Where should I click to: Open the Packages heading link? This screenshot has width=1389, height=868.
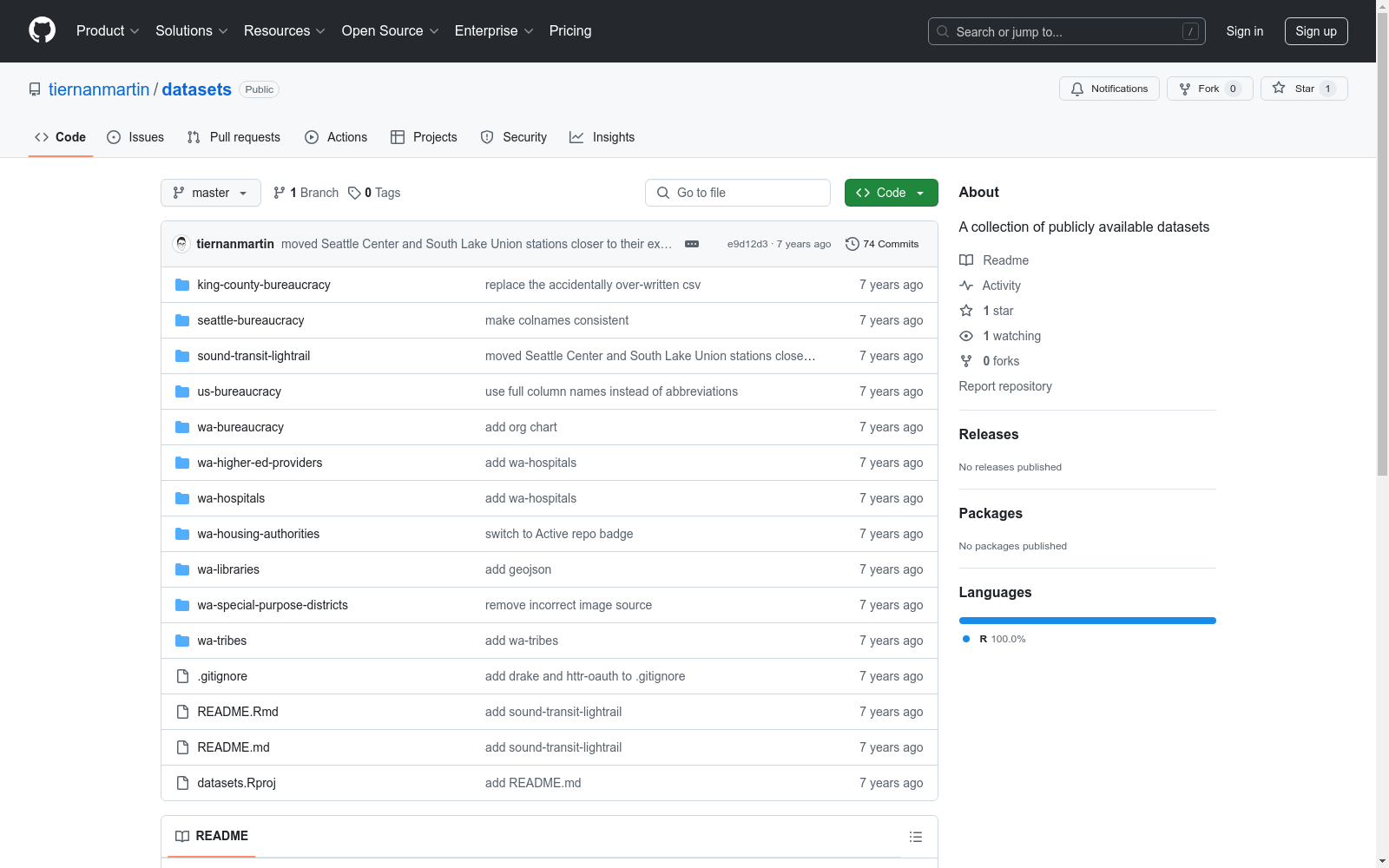pyautogui.click(x=991, y=513)
